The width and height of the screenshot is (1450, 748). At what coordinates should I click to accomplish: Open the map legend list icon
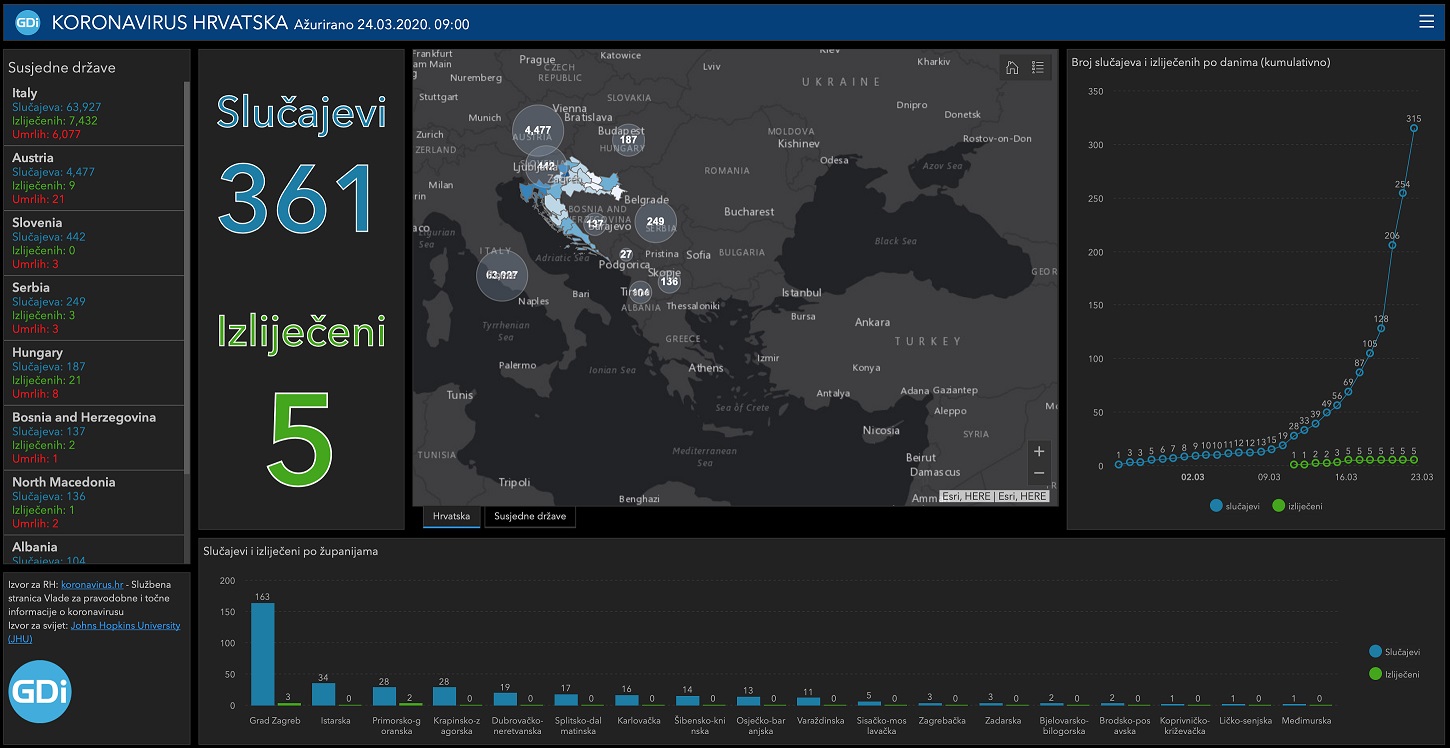[x=1038, y=68]
